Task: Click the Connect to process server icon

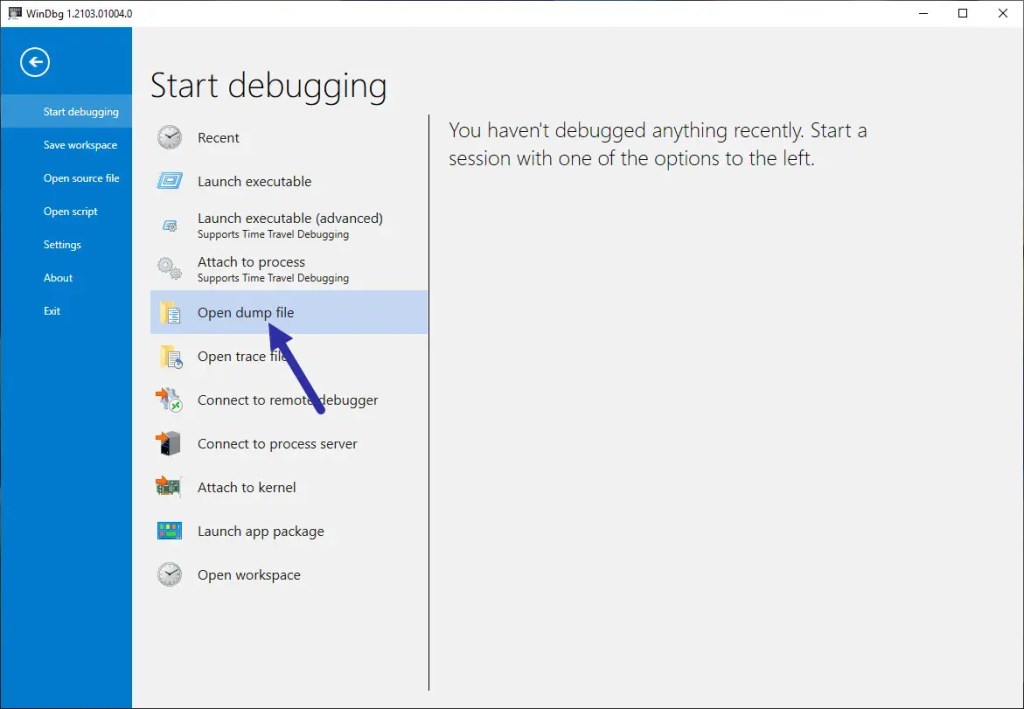Action: pyautogui.click(x=170, y=443)
